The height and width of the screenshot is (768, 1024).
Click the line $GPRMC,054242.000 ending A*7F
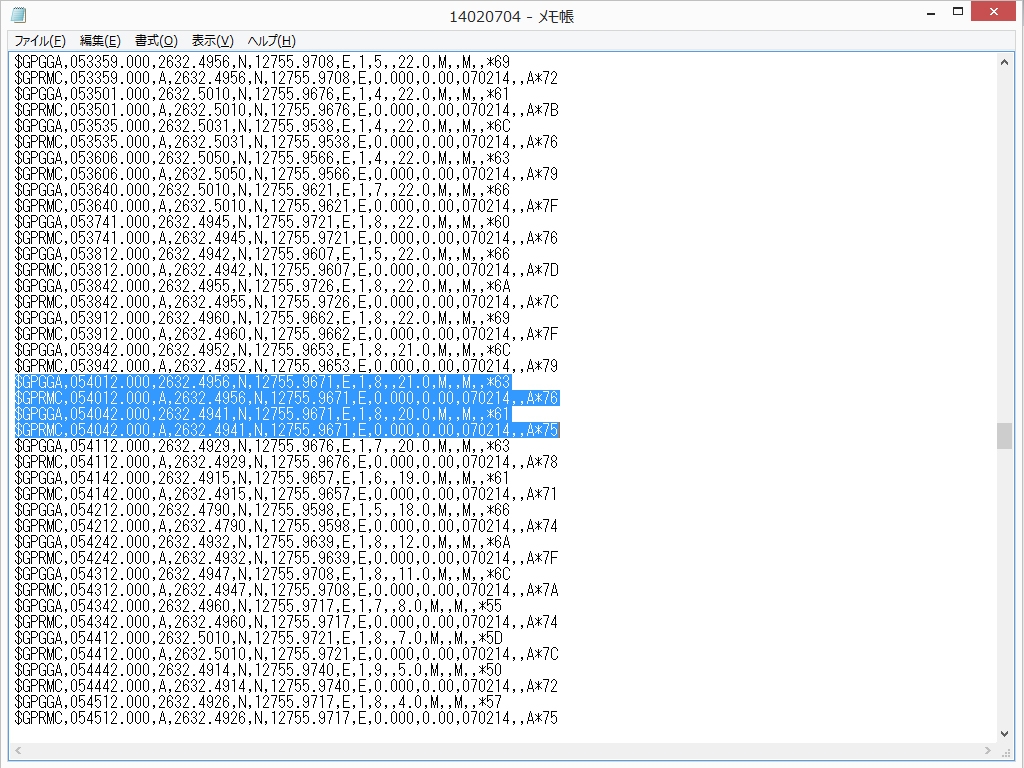pos(286,558)
